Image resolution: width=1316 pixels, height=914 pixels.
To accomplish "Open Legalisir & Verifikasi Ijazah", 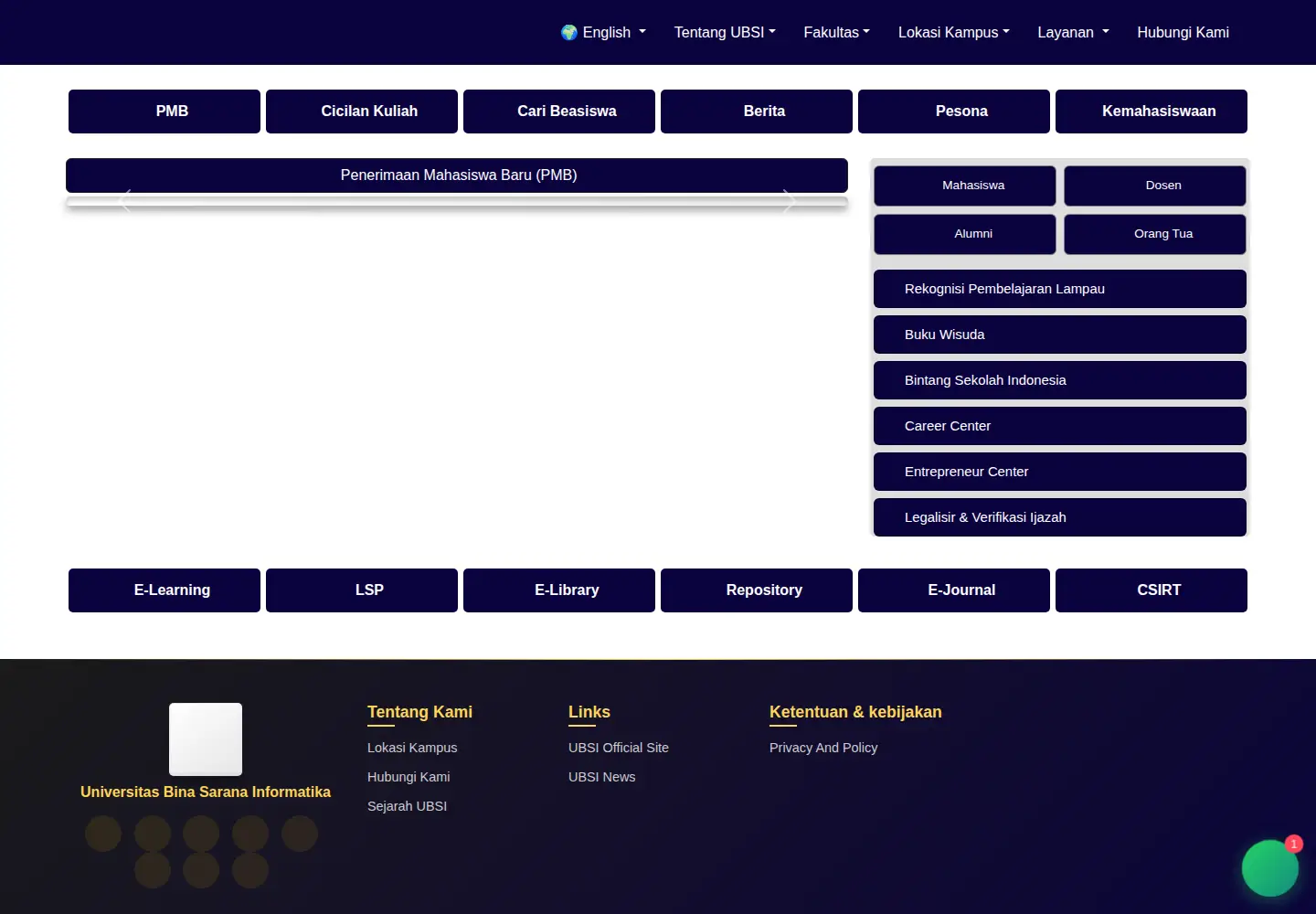I will 1060,517.
